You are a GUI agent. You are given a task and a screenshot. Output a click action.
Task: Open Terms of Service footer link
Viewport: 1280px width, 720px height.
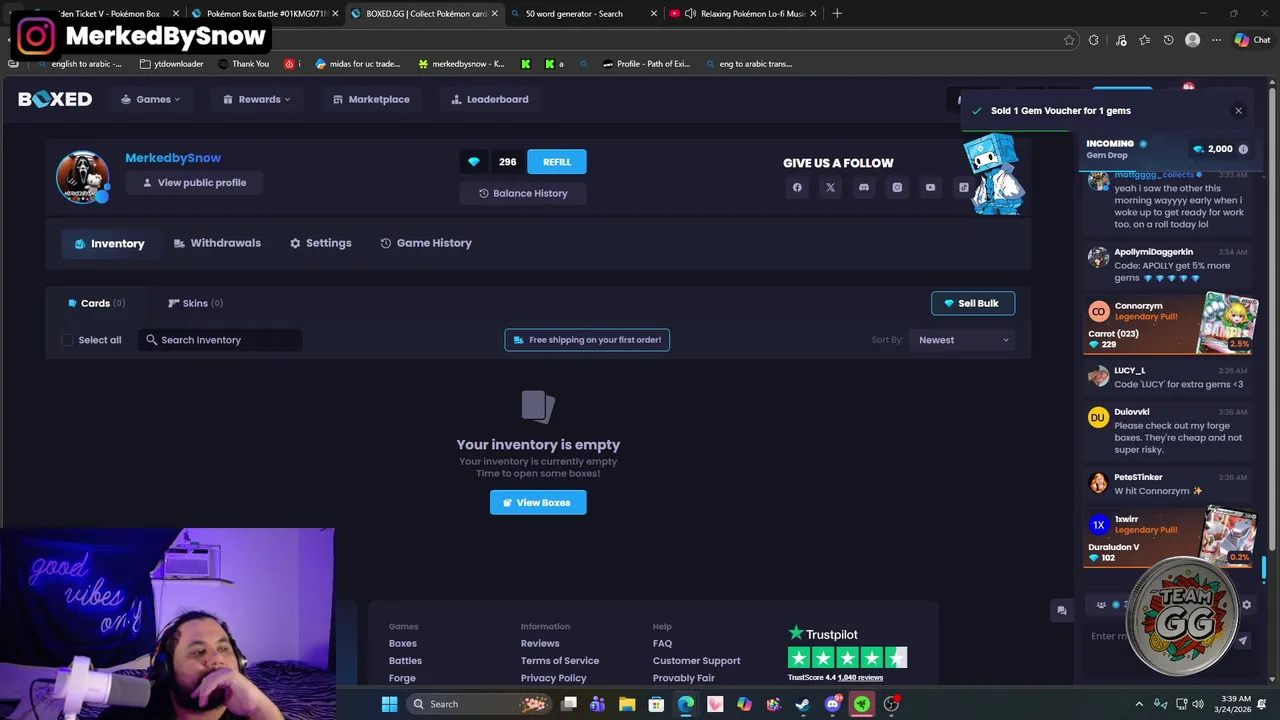tap(560, 660)
